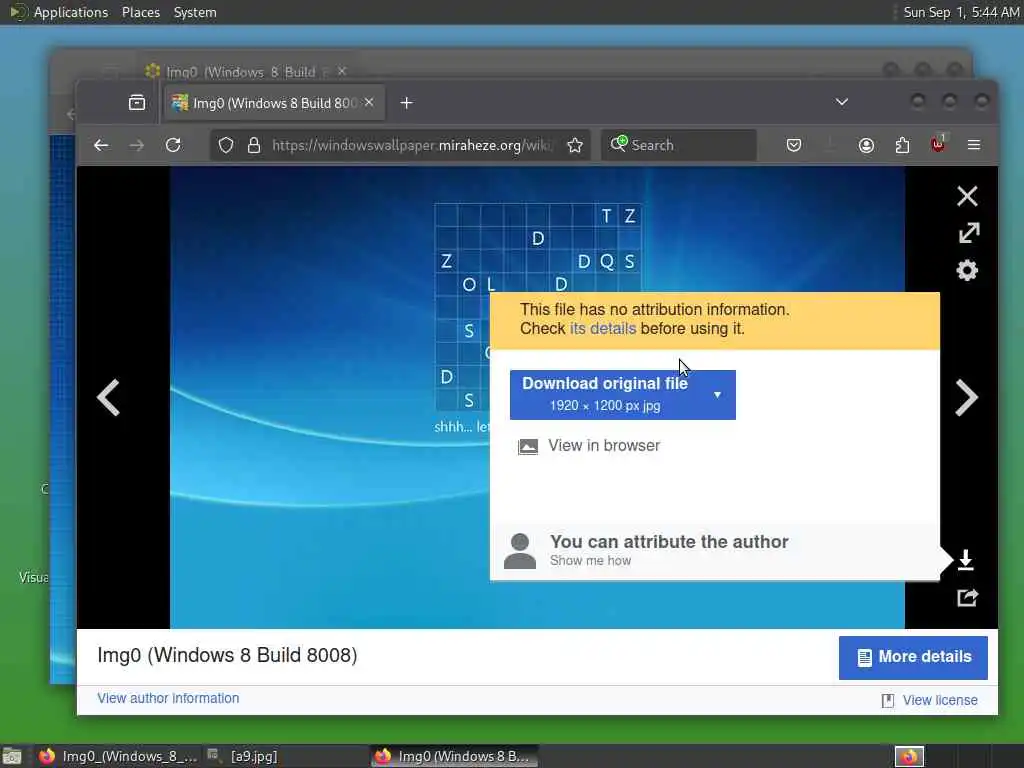Open the list all tabs chevron

click(x=842, y=102)
